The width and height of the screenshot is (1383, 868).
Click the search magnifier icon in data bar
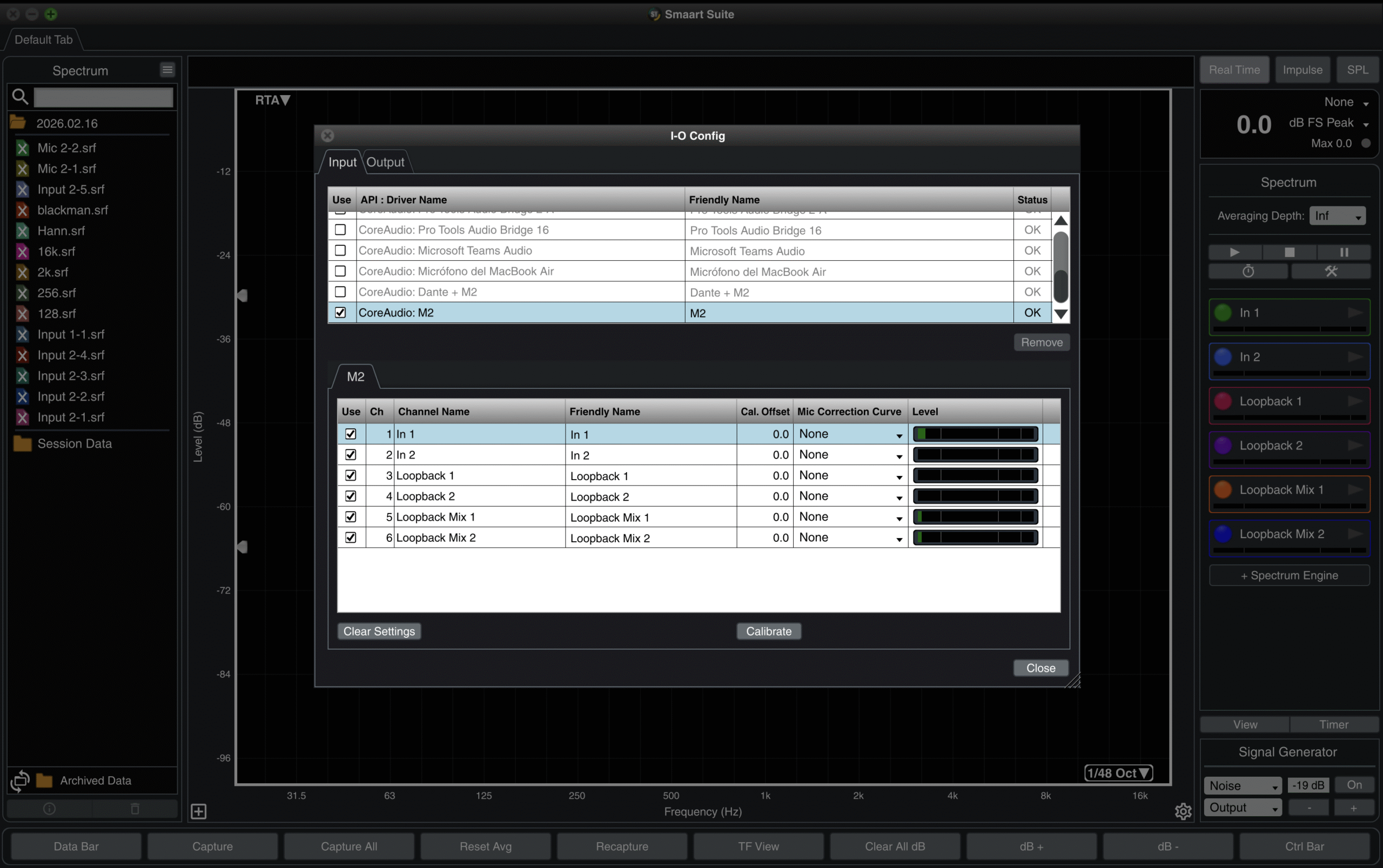pos(20,97)
